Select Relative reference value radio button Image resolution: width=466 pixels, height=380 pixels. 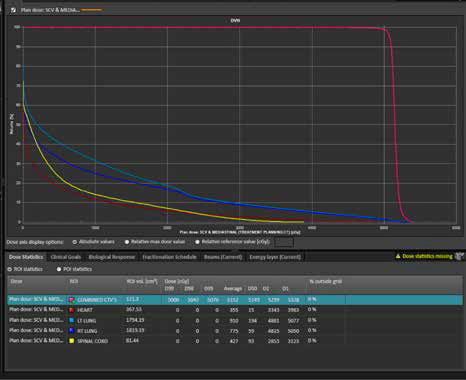click(x=197, y=242)
